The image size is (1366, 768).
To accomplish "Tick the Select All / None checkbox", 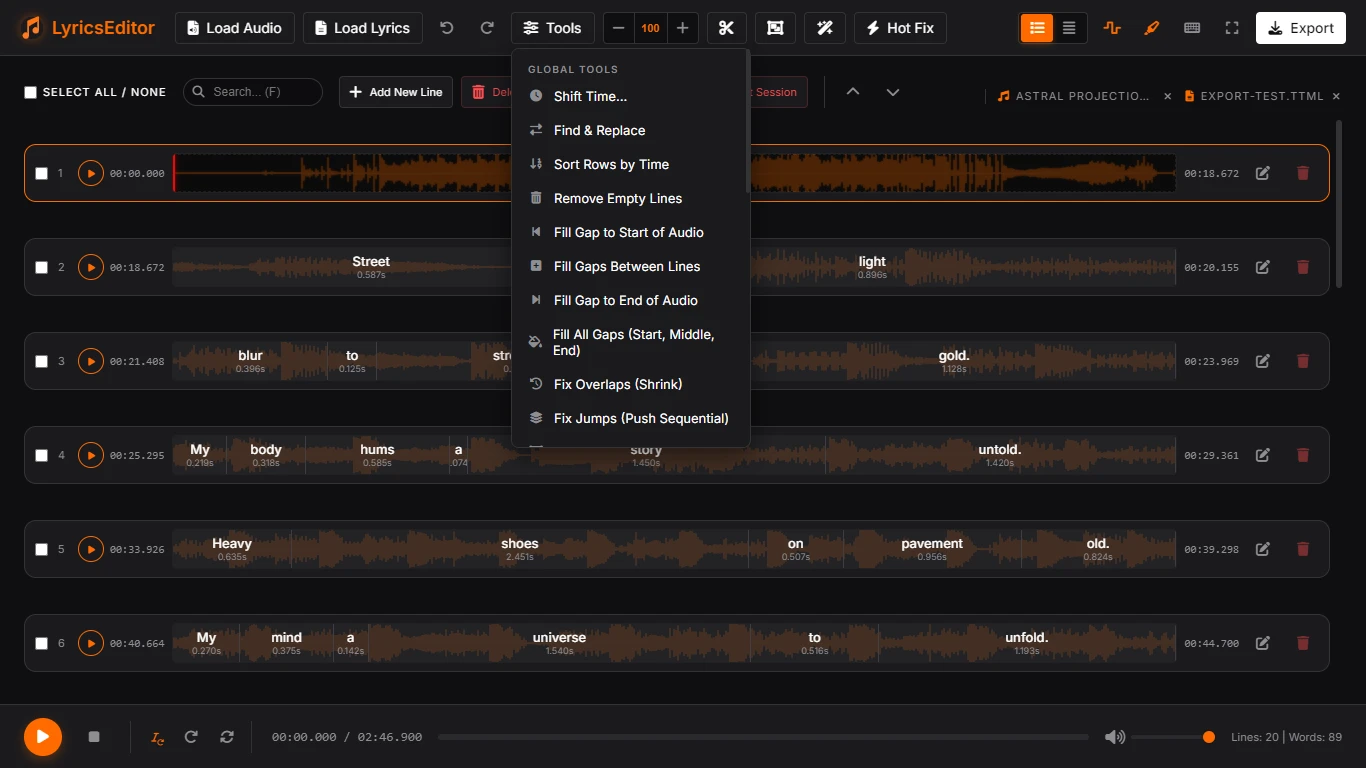I will [31, 92].
